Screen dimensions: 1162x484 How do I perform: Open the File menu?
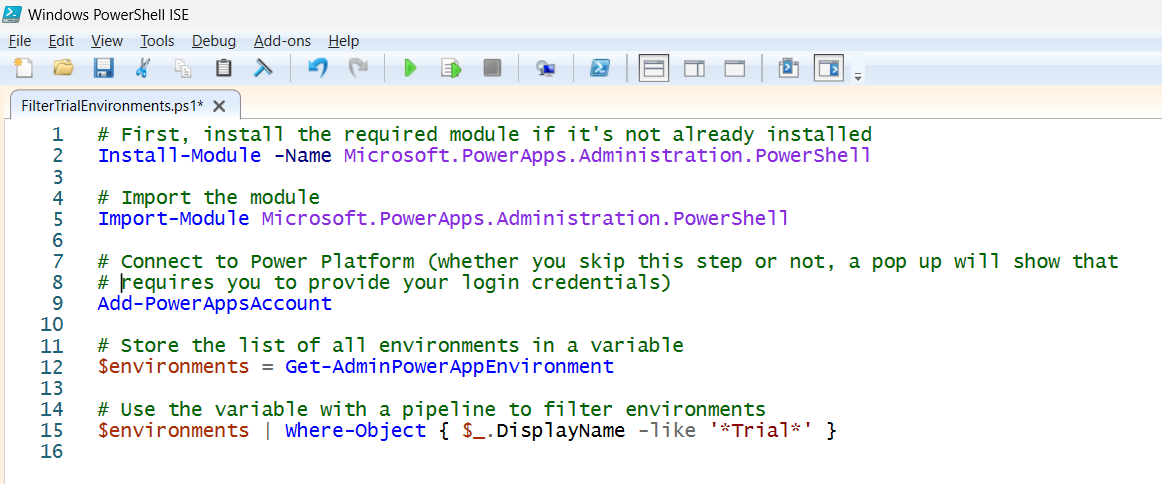(20, 41)
